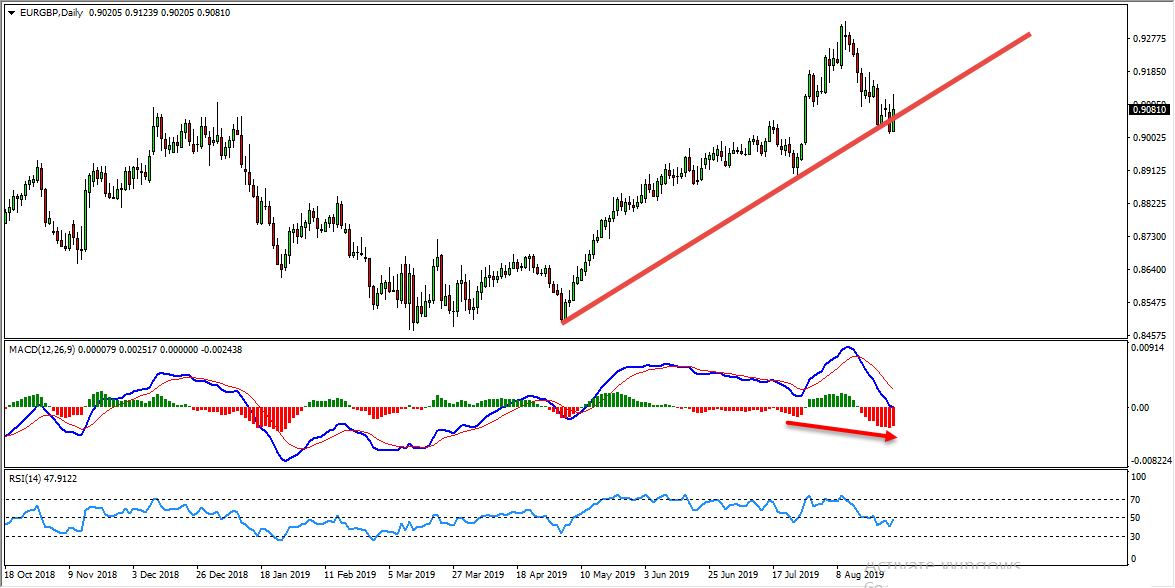The width and height of the screenshot is (1175, 588).
Task: Click the 0.92775 price axis label
Action: coord(1149,40)
